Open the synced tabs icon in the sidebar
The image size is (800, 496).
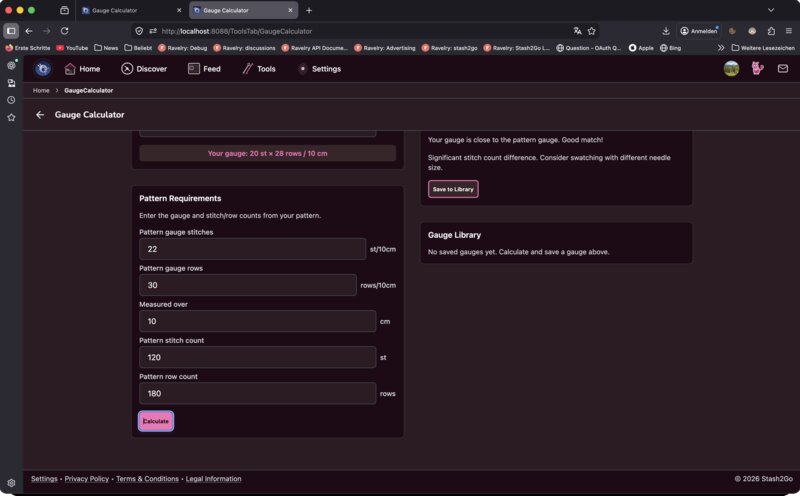tap(11, 83)
